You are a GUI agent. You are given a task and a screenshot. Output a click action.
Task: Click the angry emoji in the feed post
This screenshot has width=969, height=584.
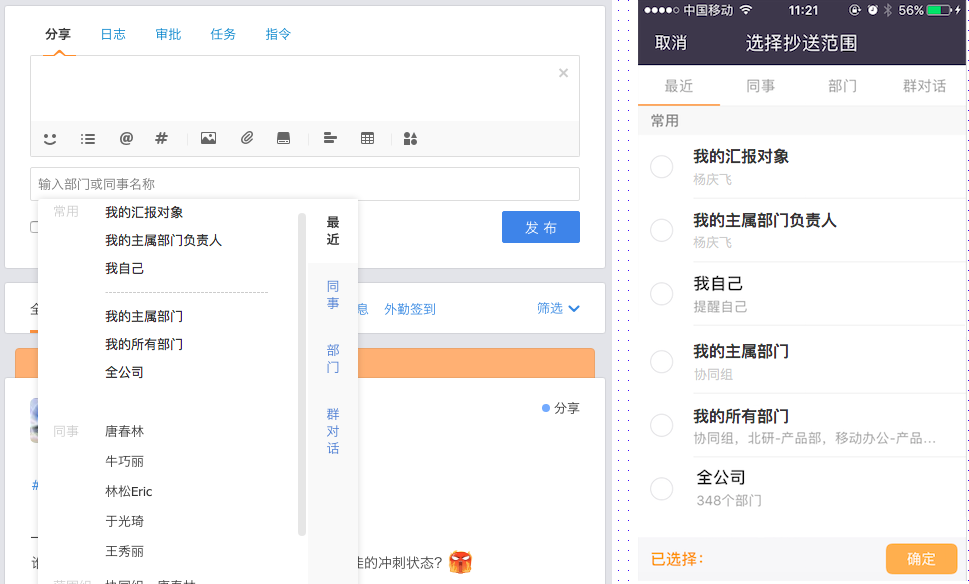pos(460,562)
